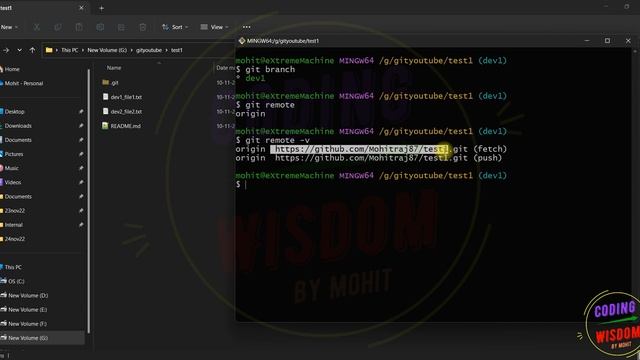Viewport: 640px width, 360px height.
Task: Sort by the Name column header
Action: 114,68
